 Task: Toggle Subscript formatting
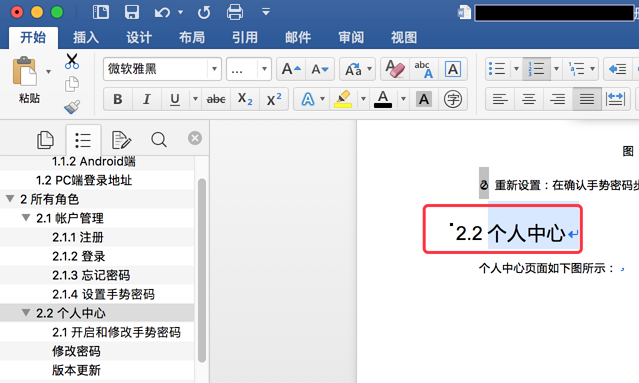tap(245, 99)
